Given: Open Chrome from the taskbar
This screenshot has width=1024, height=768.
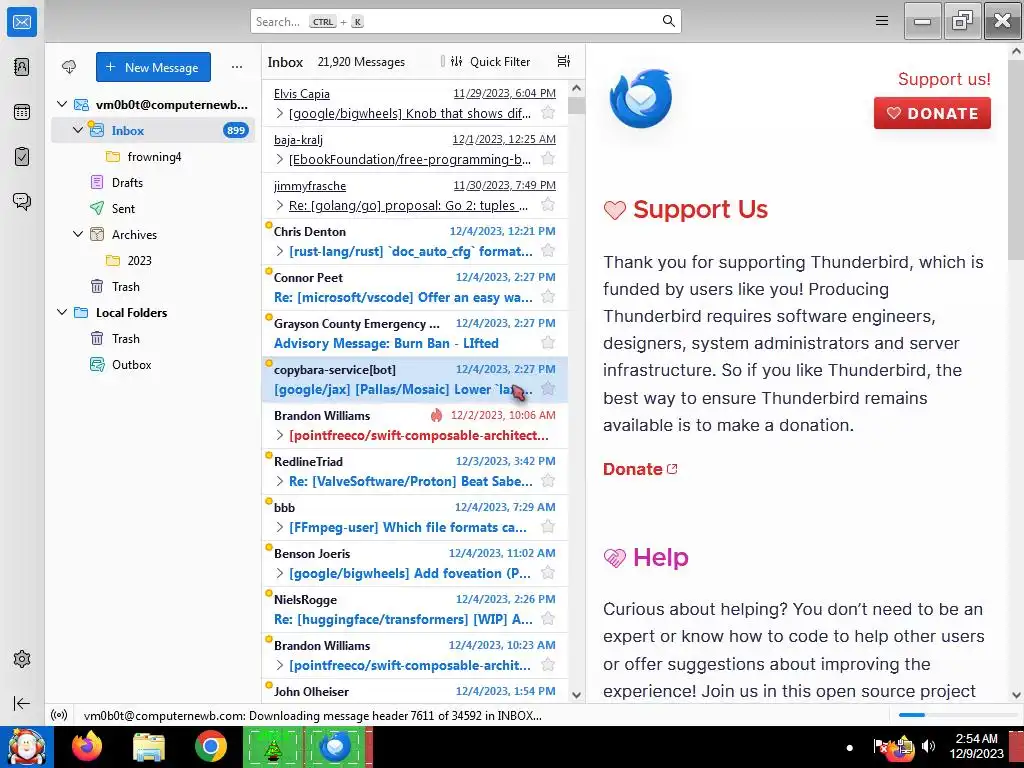Looking at the screenshot, I should (210, 746).
